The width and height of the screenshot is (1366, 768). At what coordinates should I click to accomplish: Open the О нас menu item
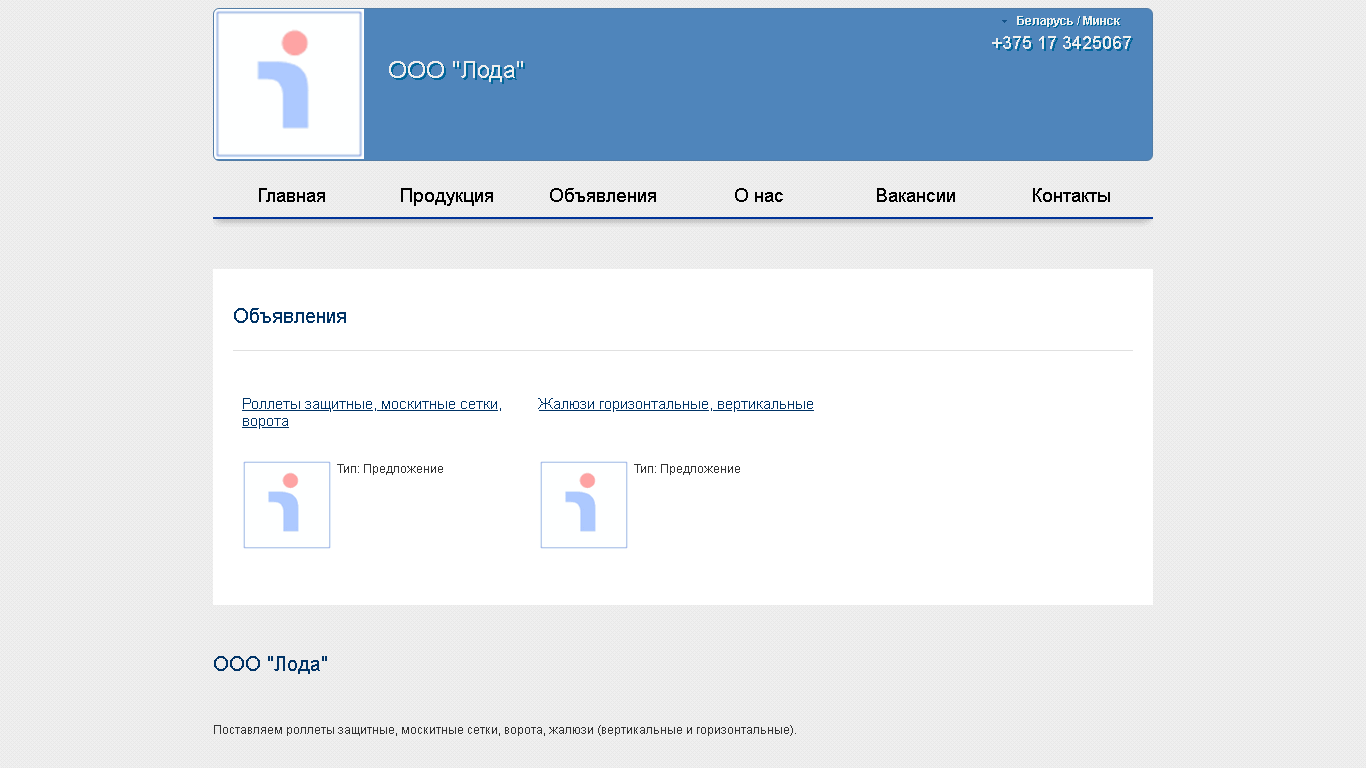click(759, 196)
